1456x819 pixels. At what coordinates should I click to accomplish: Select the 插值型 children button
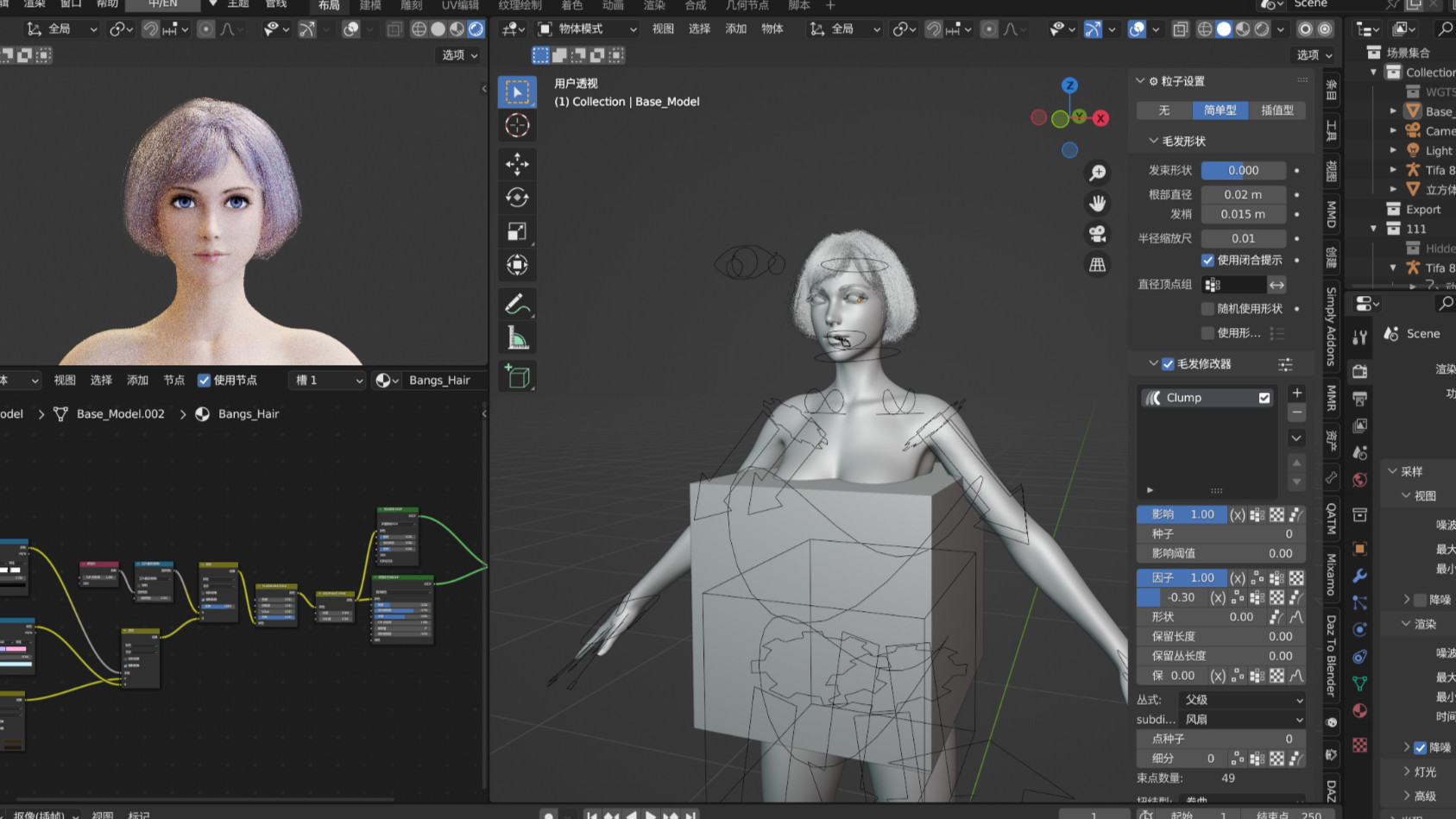click(1276, 110)
